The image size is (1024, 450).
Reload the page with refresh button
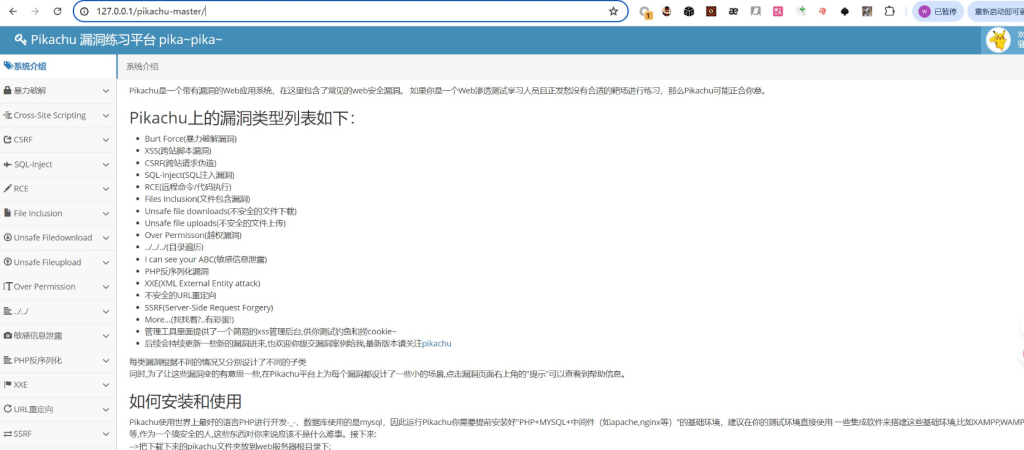coord(57,11)
